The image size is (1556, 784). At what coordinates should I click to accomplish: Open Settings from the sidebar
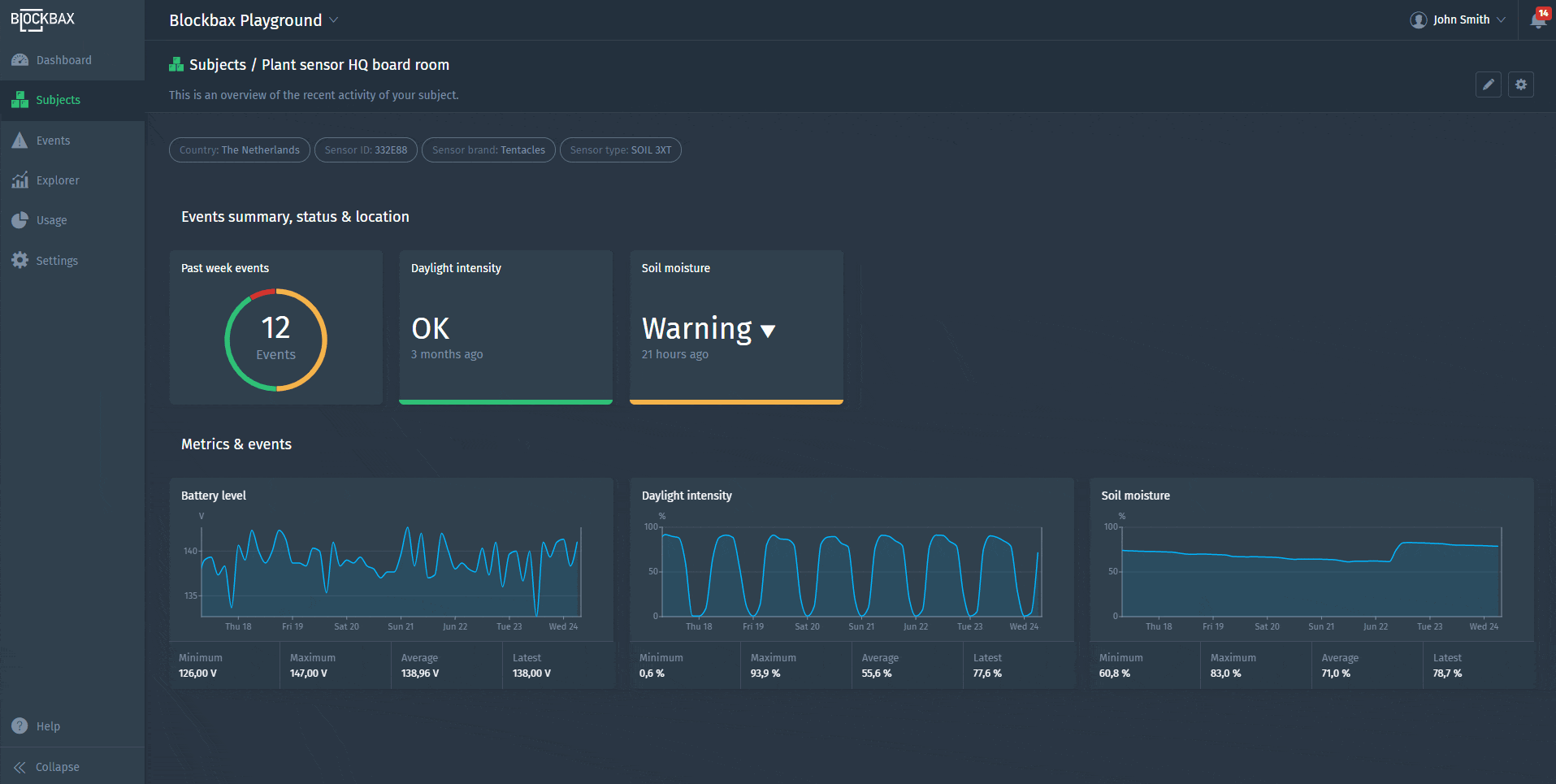[56, 260]
